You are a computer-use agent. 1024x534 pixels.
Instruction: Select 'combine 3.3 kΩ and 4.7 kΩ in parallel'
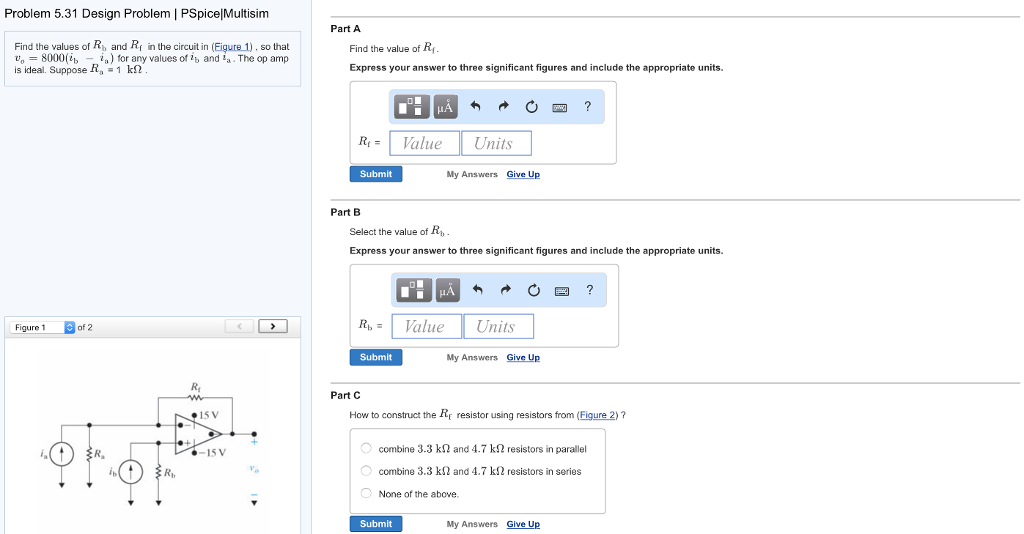point(367,449)
